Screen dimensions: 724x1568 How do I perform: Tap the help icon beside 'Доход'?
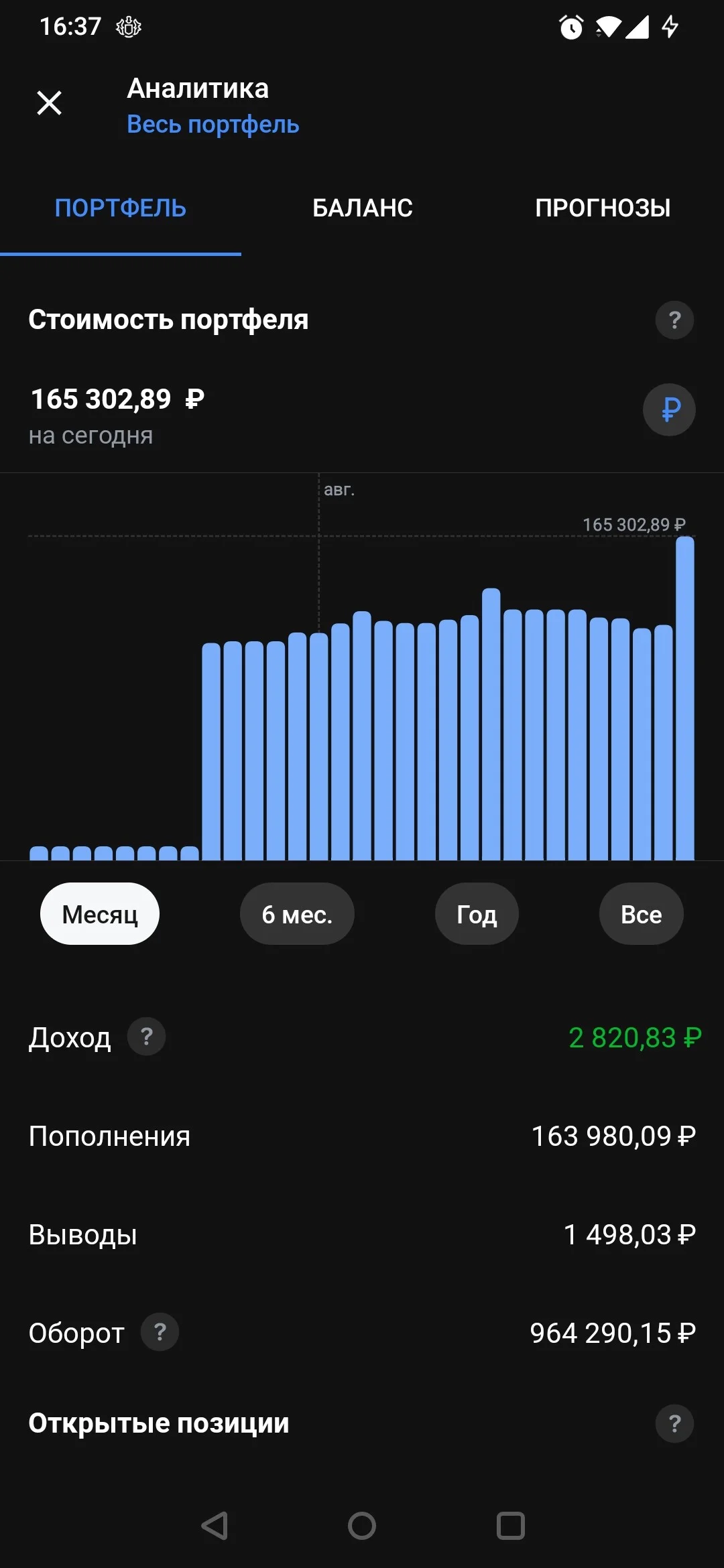pyautogui.click(x=147, y=1037)
